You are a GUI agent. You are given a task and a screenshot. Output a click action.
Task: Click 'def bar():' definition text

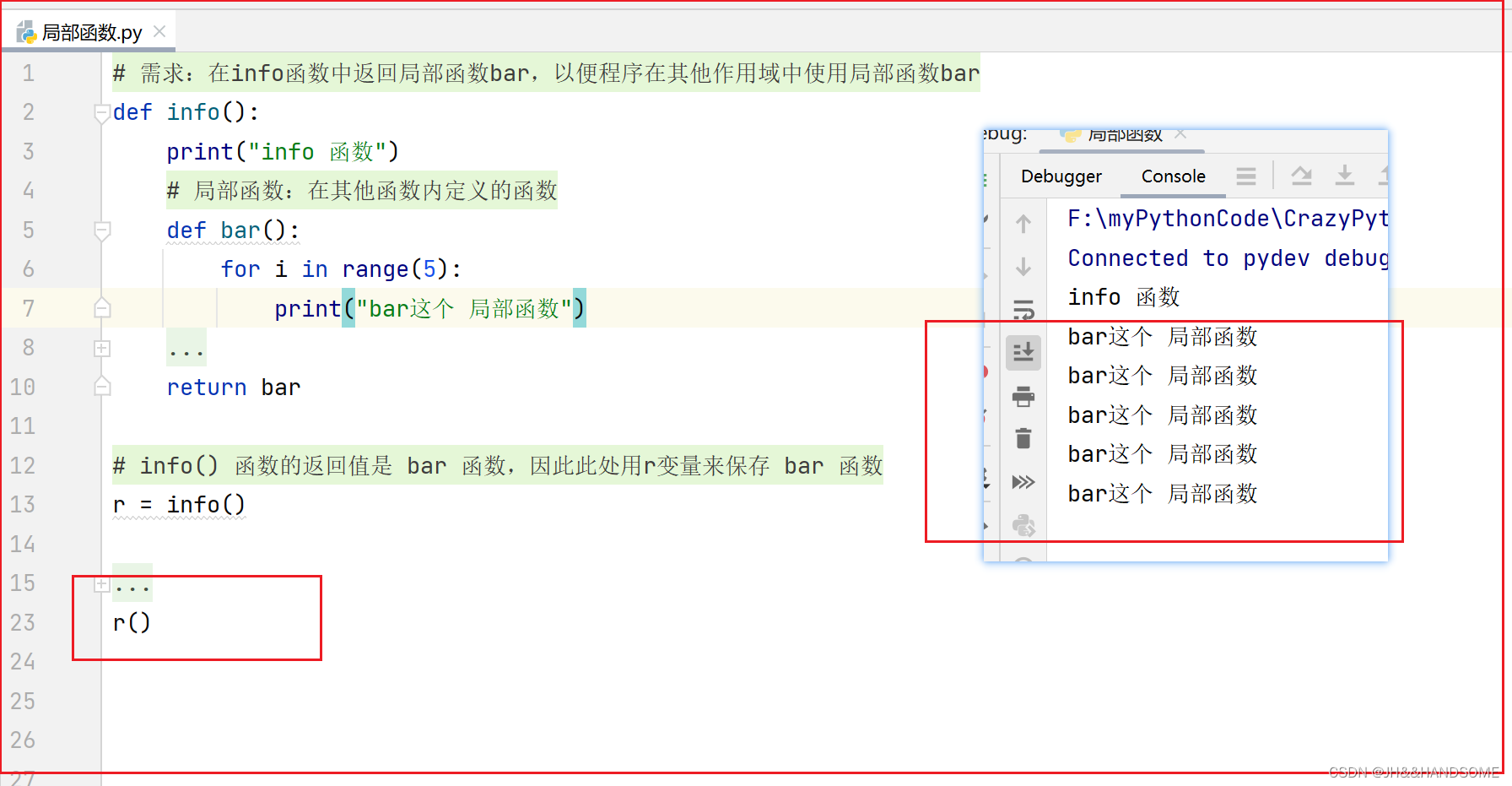(233, 230)
